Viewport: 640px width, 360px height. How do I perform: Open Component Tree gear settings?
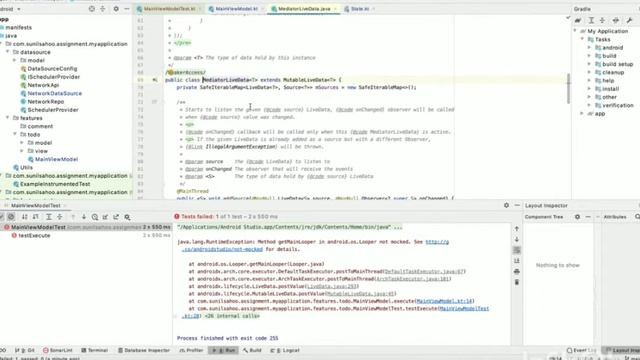[577, 217]
